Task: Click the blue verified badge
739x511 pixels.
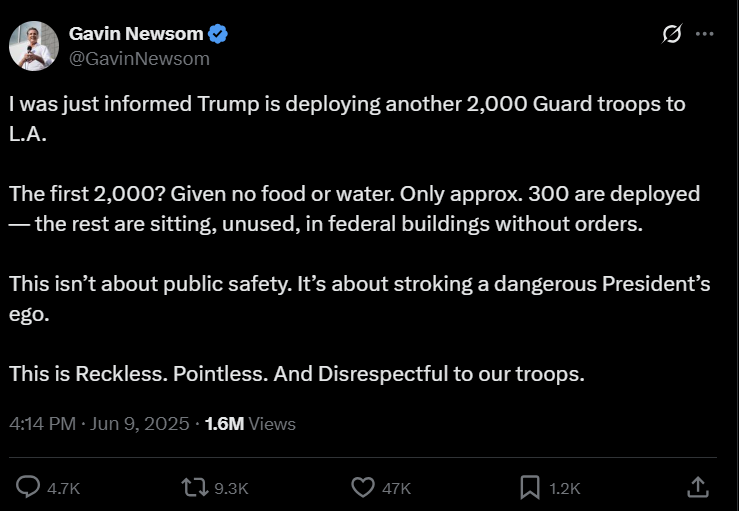Action: [x=218, y=34]
